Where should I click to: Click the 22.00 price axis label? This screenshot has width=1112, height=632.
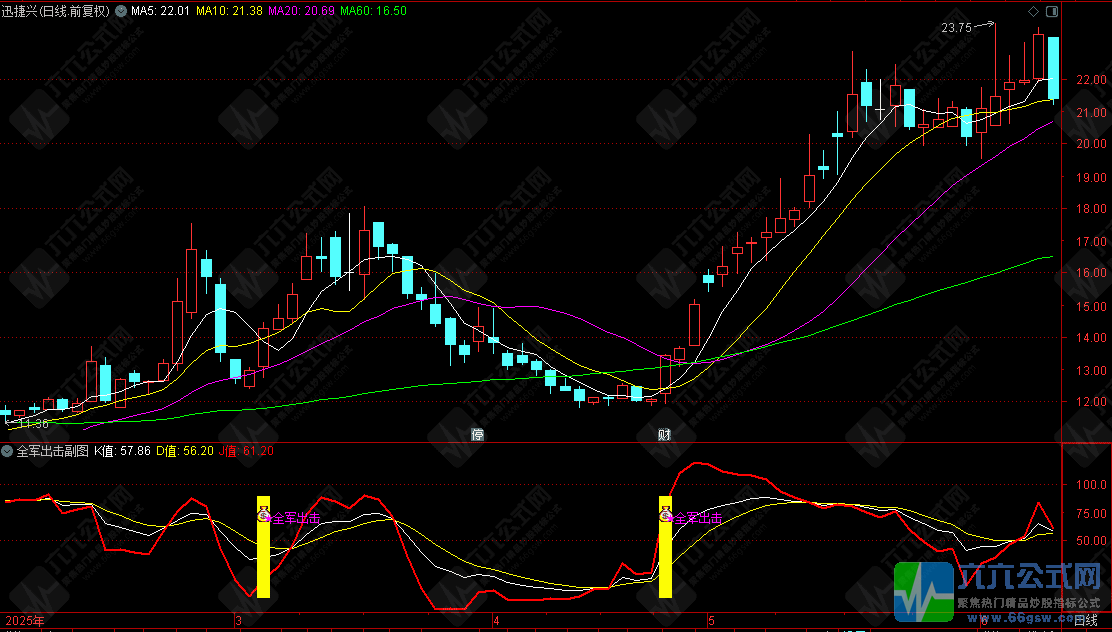[1091, 79]
